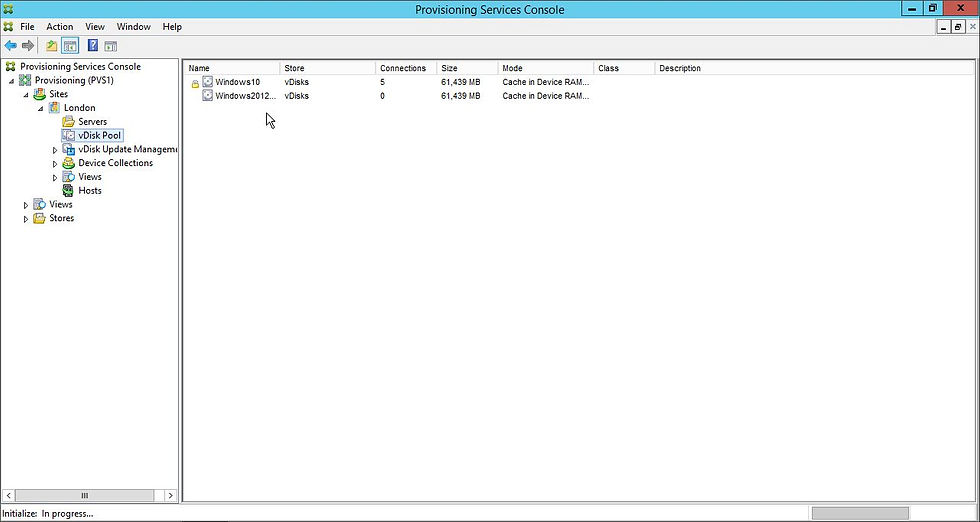
Task: Click the disk icon of Windows2012 row
Action: pos(208,96)
